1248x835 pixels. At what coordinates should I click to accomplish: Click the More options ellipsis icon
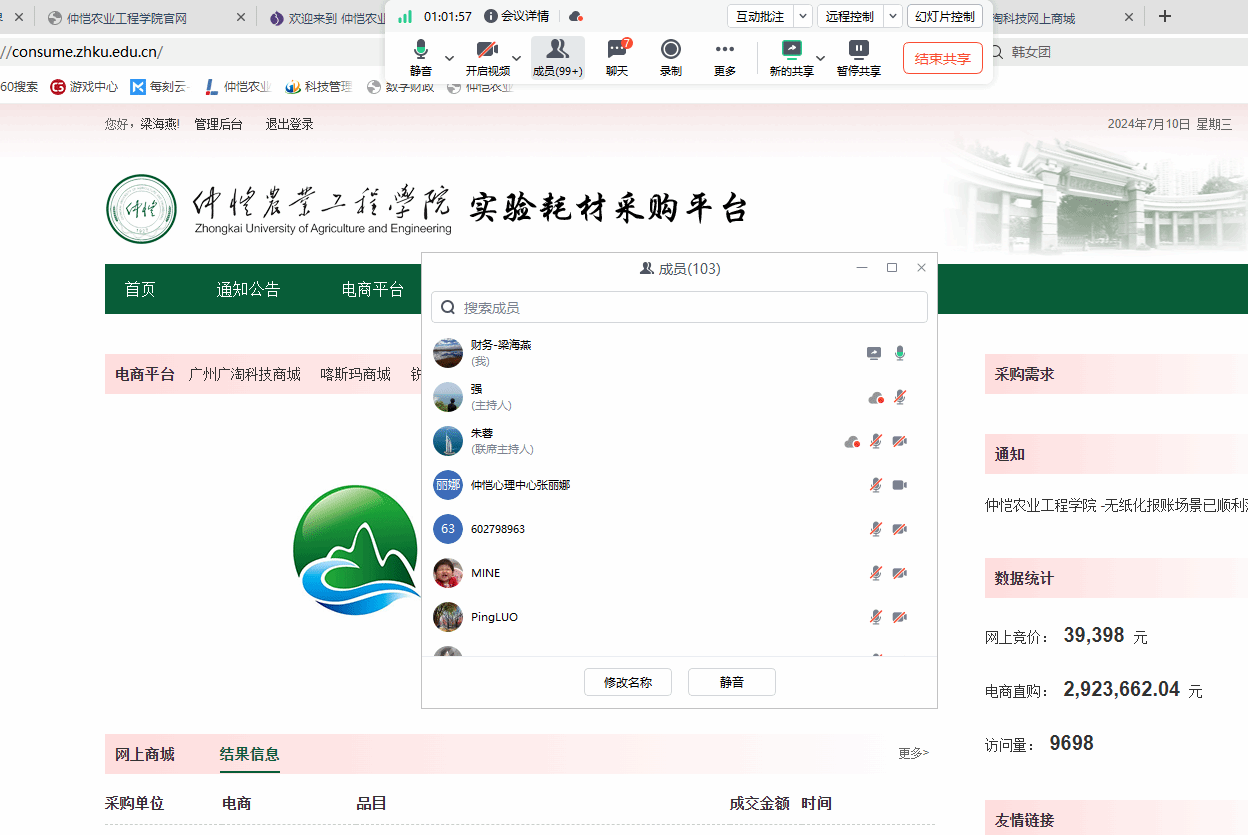(x=724, y=51)
